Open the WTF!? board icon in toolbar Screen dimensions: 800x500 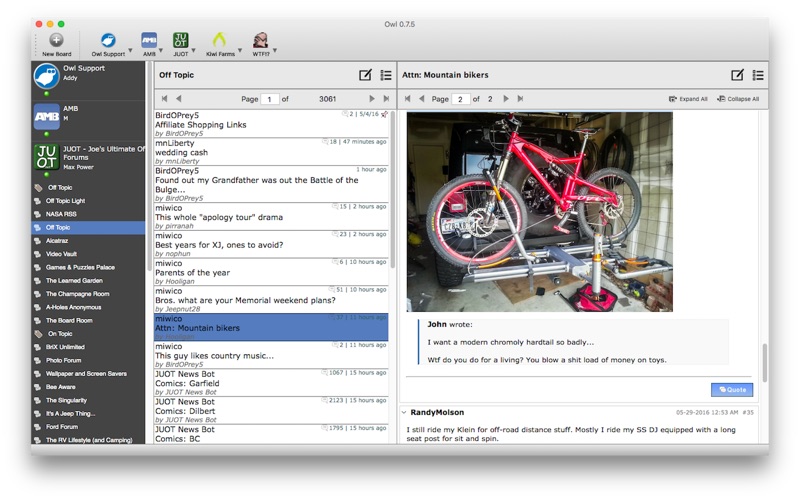[261, 40]
